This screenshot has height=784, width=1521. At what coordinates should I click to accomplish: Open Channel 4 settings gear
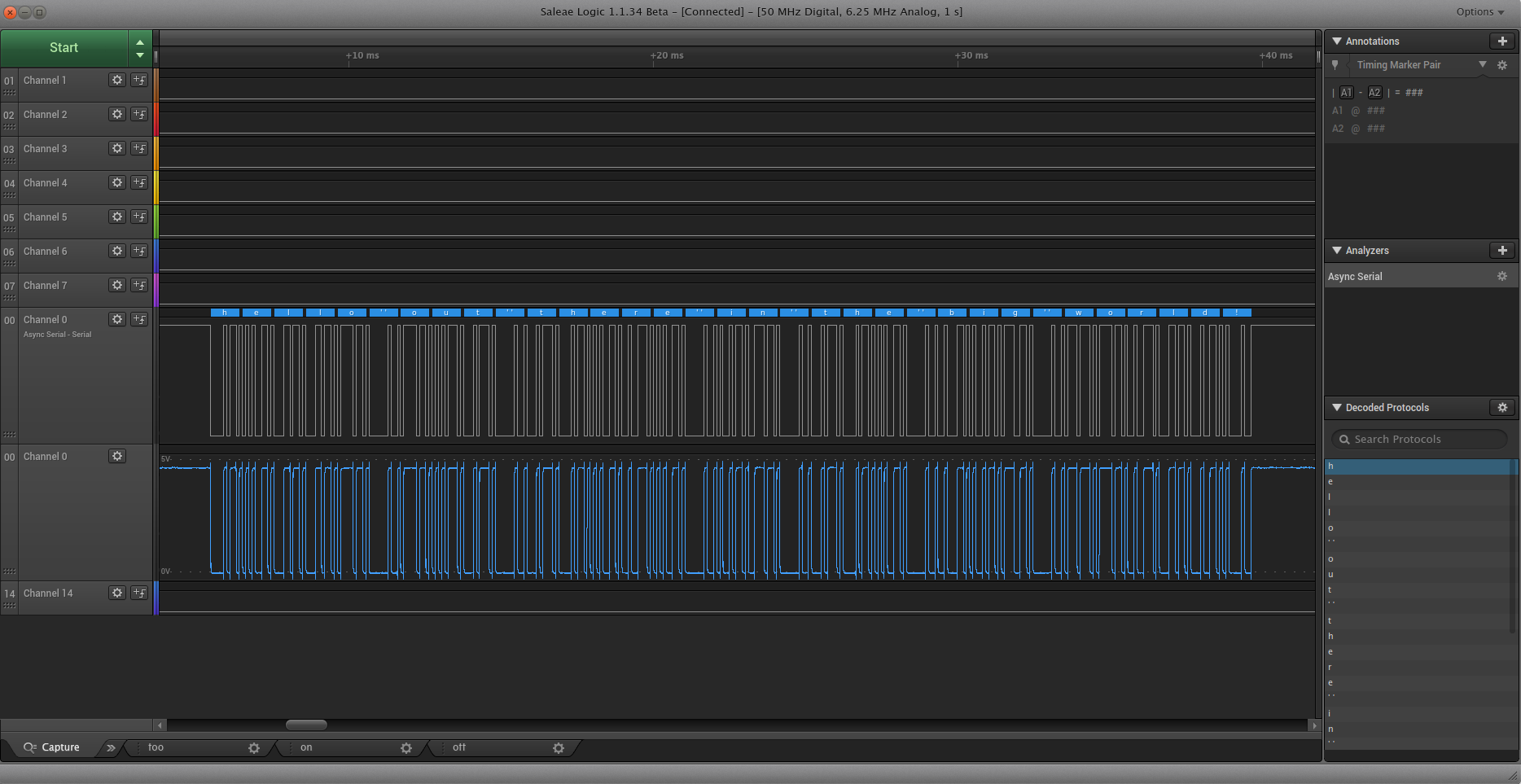pos(117,182)
